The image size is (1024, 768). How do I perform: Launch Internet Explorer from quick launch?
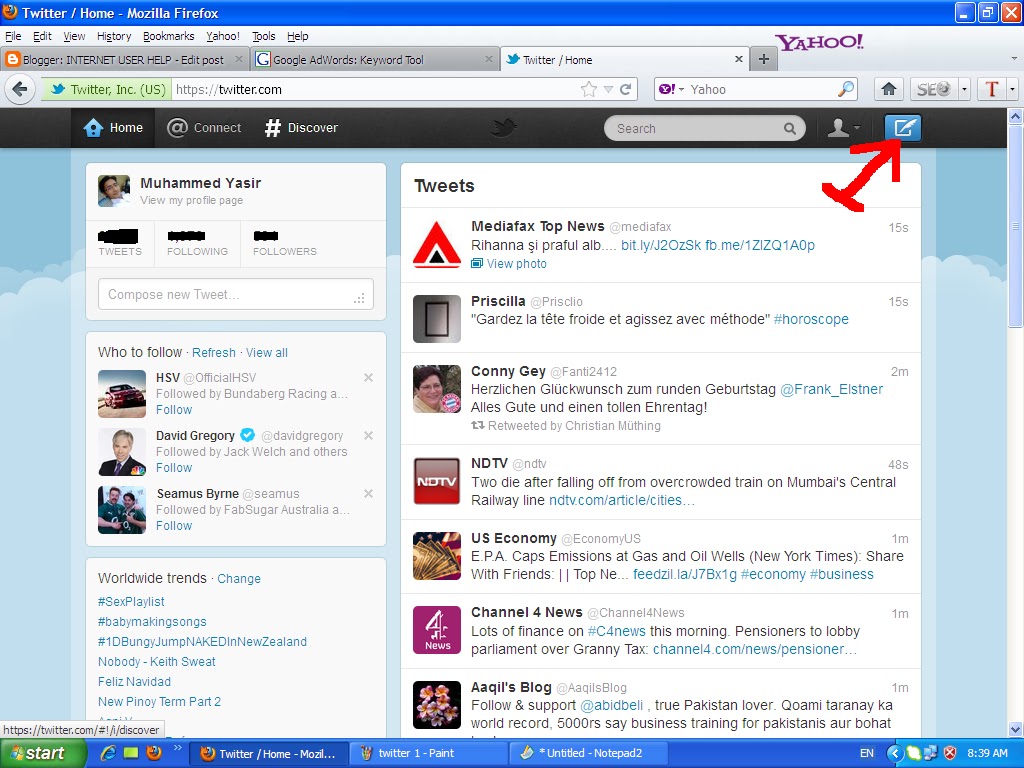tap(108, 752)
